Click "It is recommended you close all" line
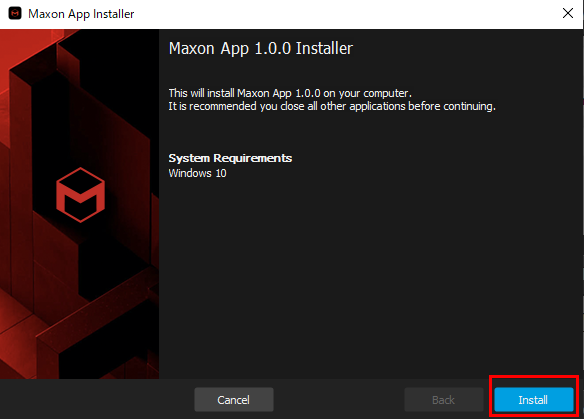The image size is (584, 419). [x=332, y=106]
